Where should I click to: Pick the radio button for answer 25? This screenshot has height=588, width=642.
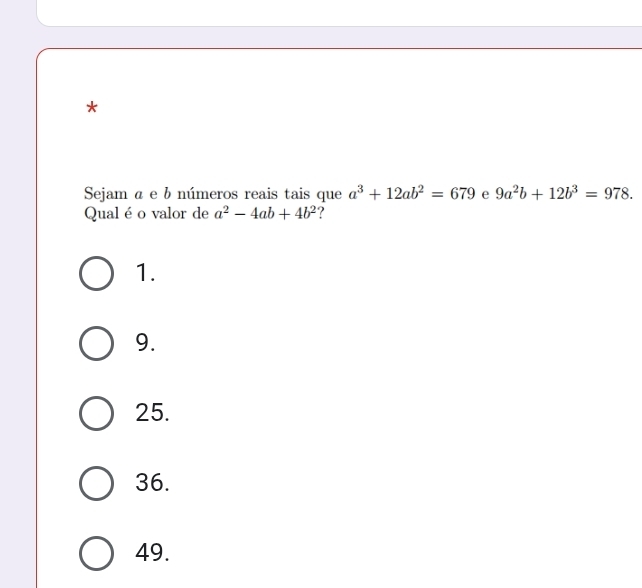(x=96, y=412)
